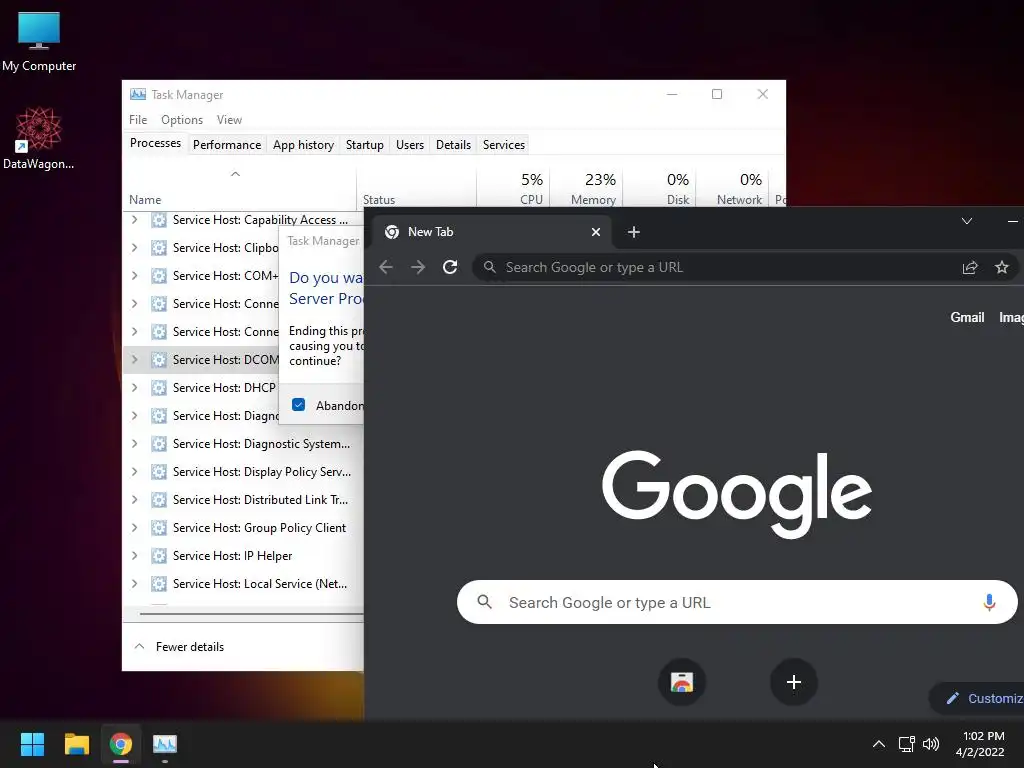Expand Service Host: DHCP row
This screenshot has height=768, width=1024.
pyautogui.click(x=135, y=388)
